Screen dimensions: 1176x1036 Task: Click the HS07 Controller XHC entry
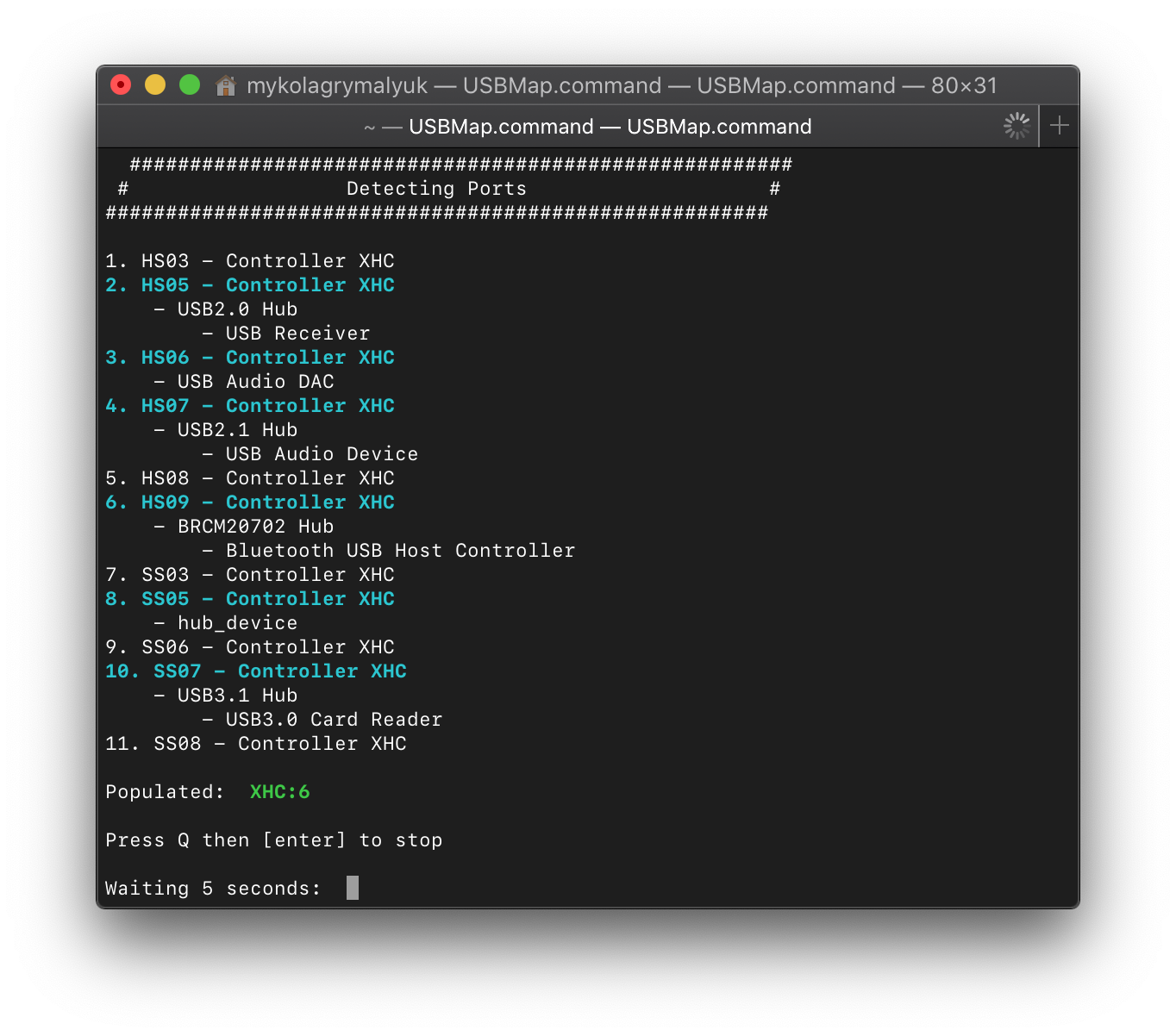click(250, 406)
